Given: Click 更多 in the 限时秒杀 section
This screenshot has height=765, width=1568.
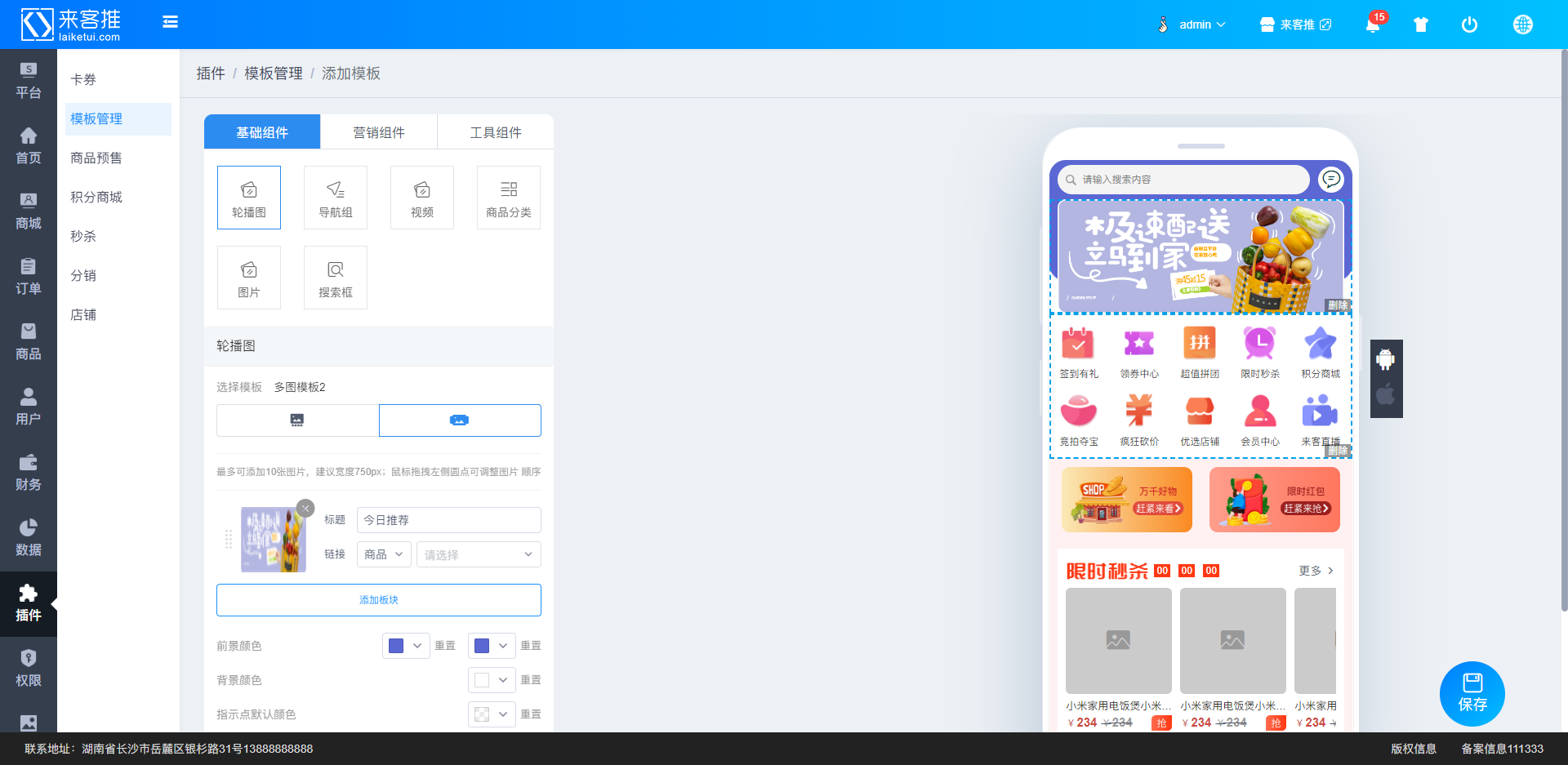Looking at the screenshot, I should click(1316, 571).
